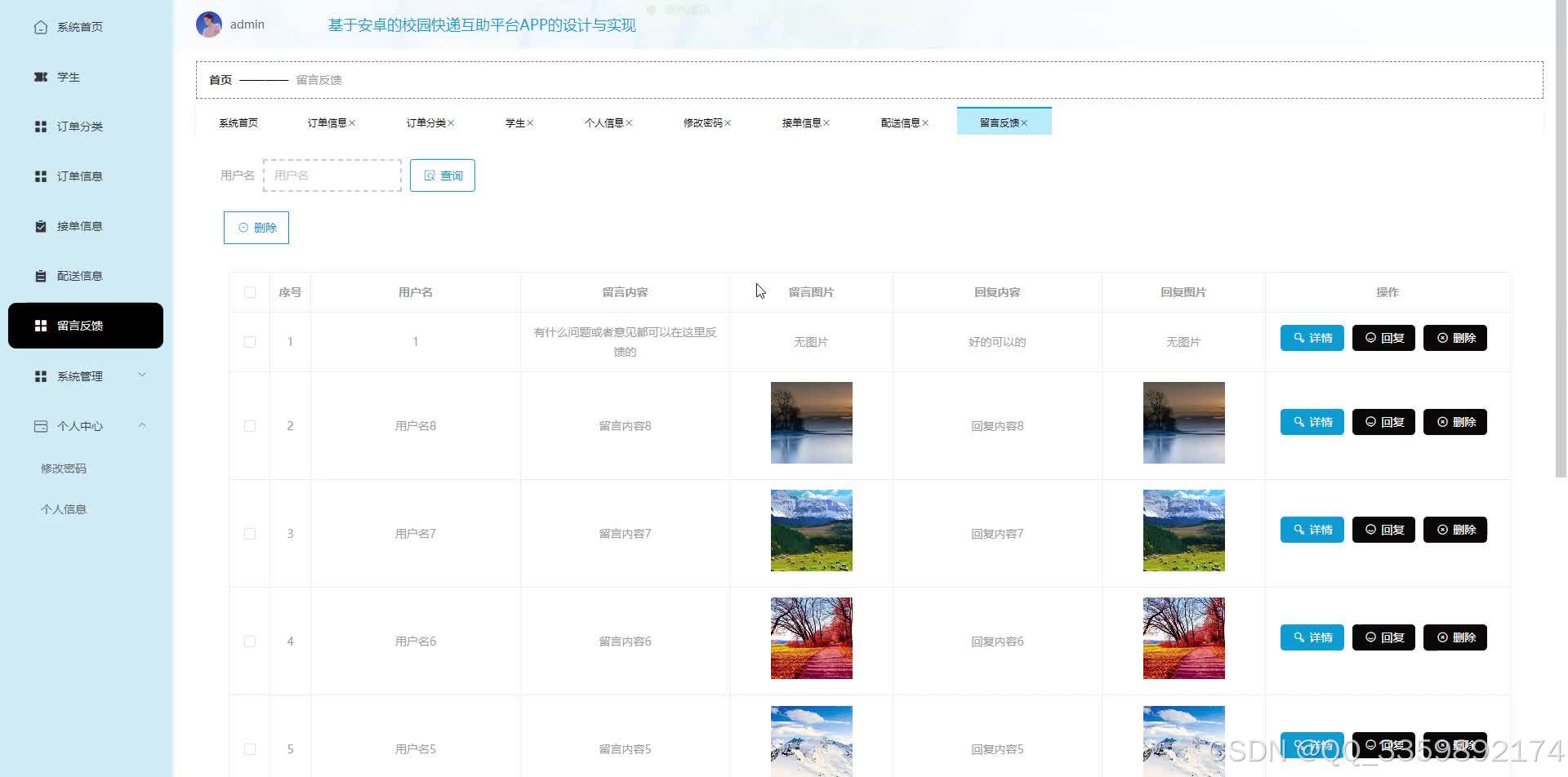The image size is (1568, 777).
Task: Click 回复 for row 1
Action: [1383, 338]
